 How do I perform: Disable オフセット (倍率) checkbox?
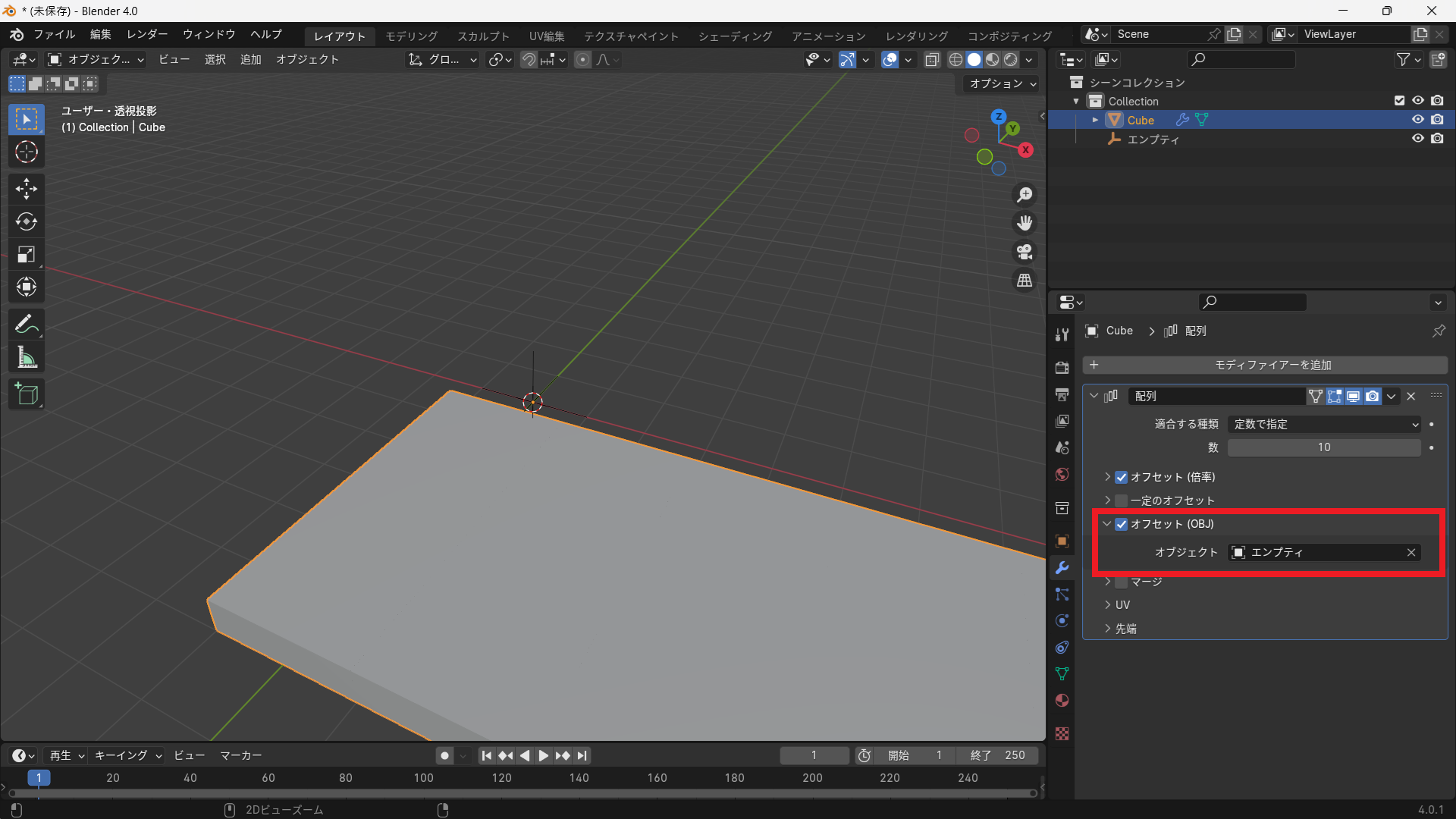1122,477
